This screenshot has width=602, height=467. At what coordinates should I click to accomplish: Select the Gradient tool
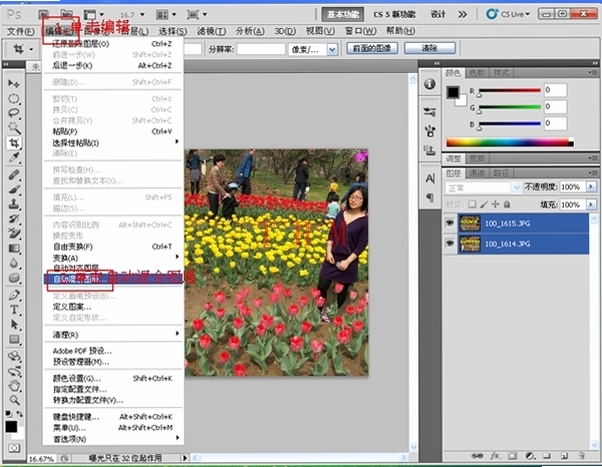(x=14, y=248)
